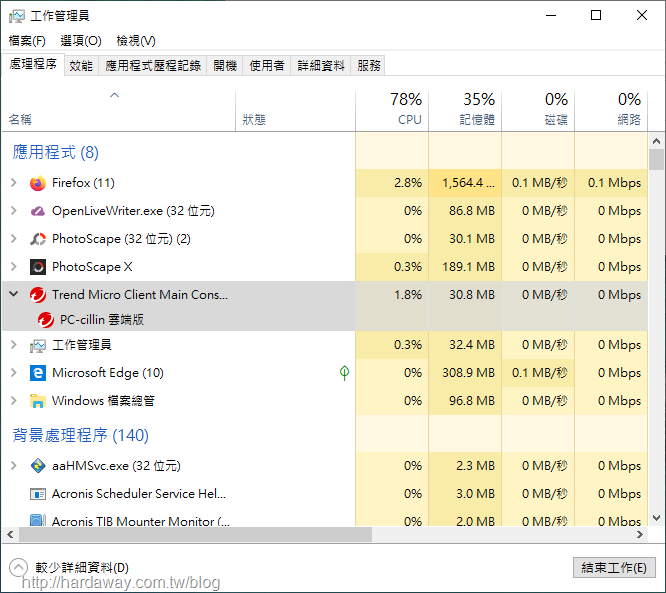Click the Trend Micro Client Main Console icon
Viewport: 666px width, 593px height.
38,295
